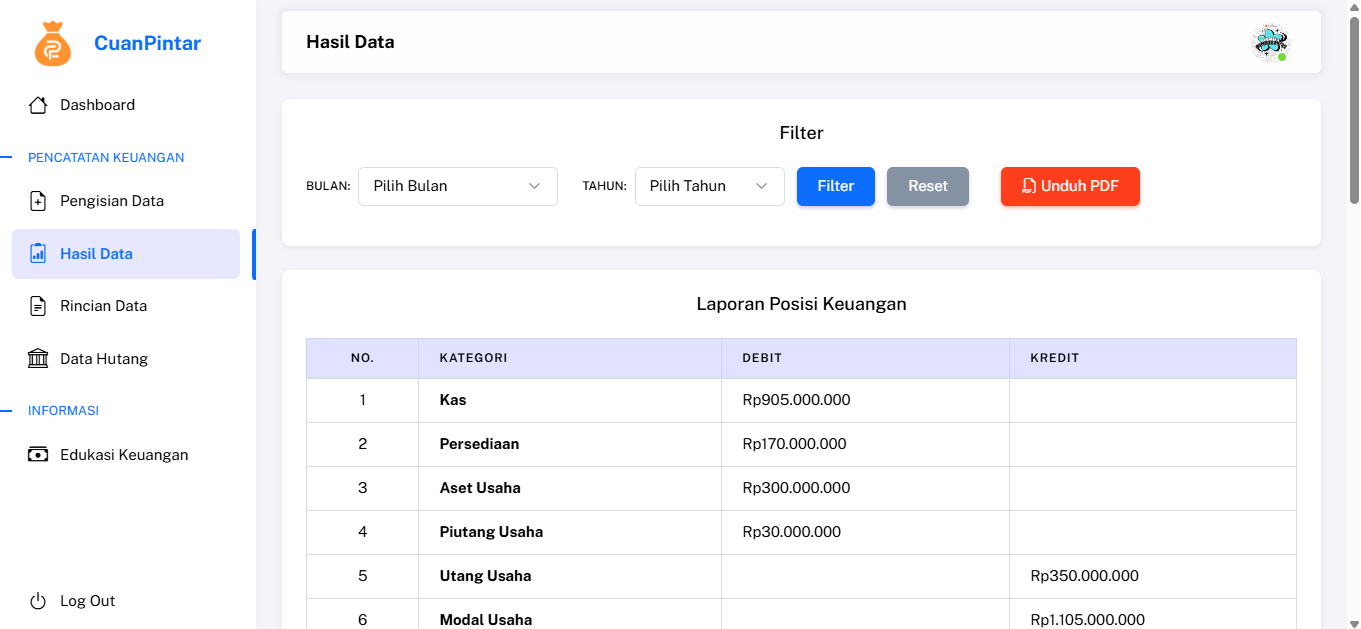Click the Pengisian Data file-plus icon
1361x629 pixels.
(38, 201)
